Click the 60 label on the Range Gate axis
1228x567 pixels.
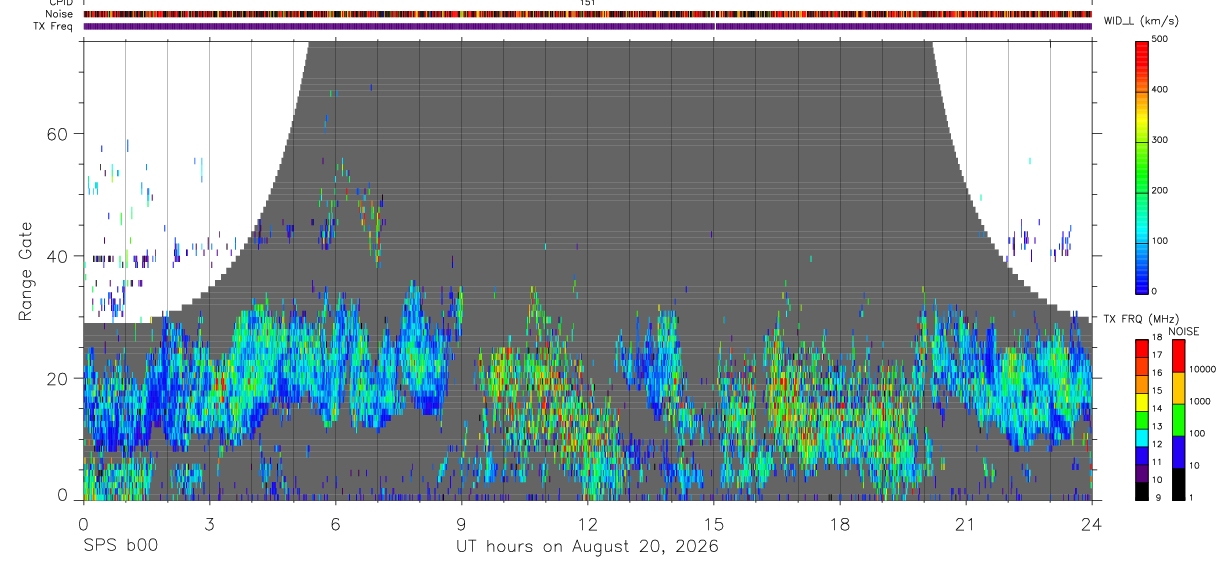[60, 134]
